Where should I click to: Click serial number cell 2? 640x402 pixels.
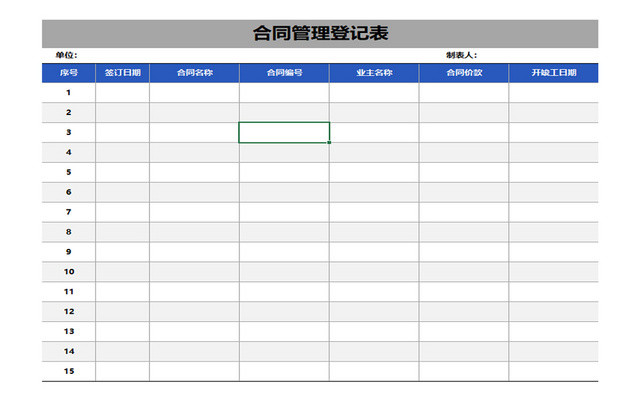click(x=69, y=113)
